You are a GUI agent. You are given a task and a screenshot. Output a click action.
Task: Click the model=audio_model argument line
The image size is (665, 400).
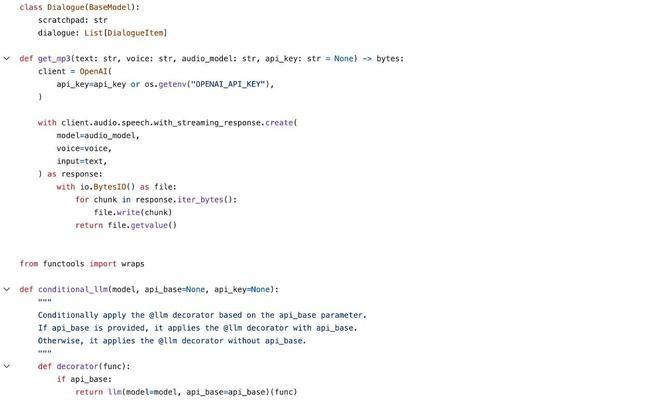point(97,135)
